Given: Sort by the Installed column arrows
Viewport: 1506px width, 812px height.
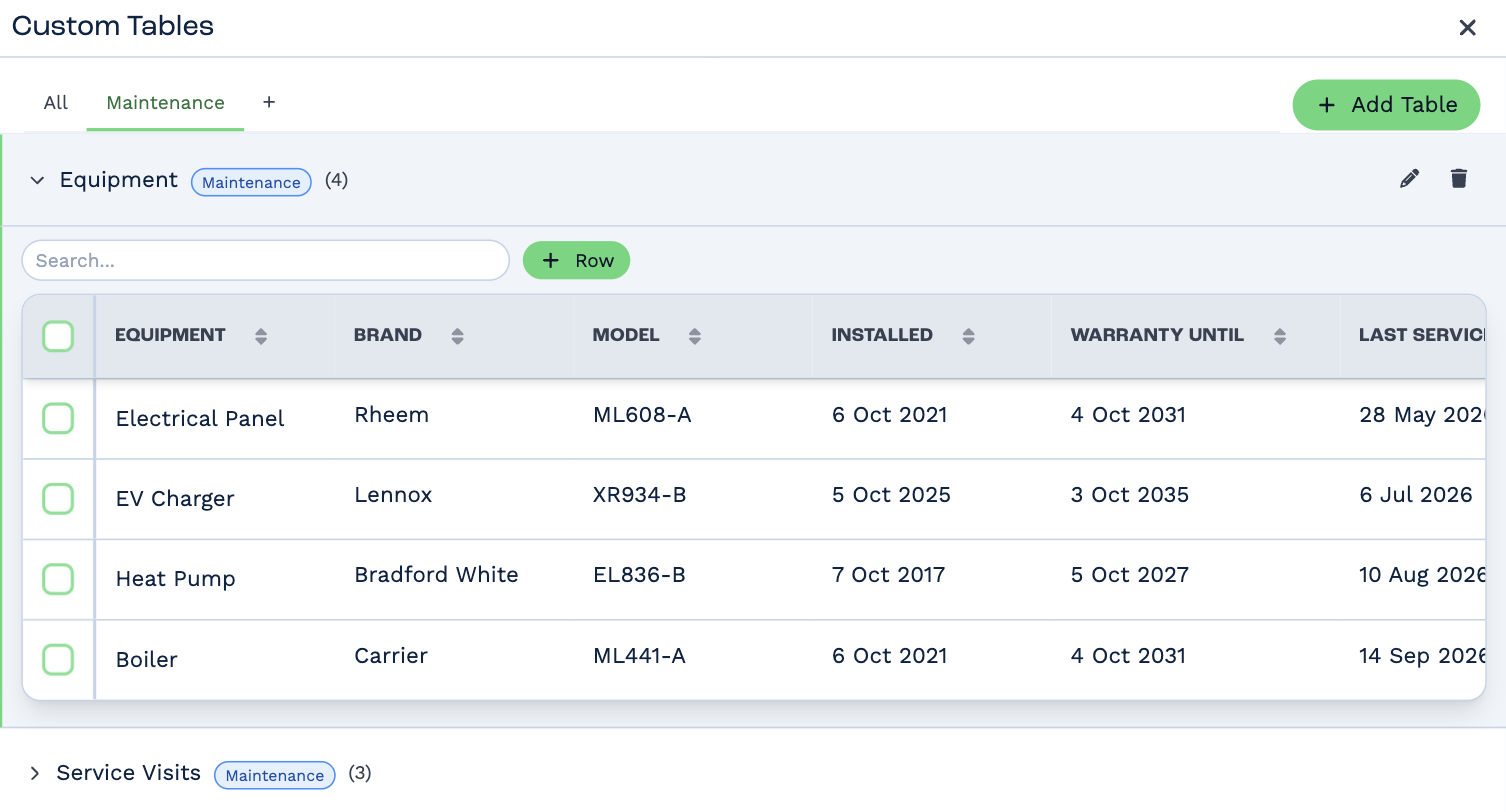Looking at the screenshot, I should (x=968, y=336).
